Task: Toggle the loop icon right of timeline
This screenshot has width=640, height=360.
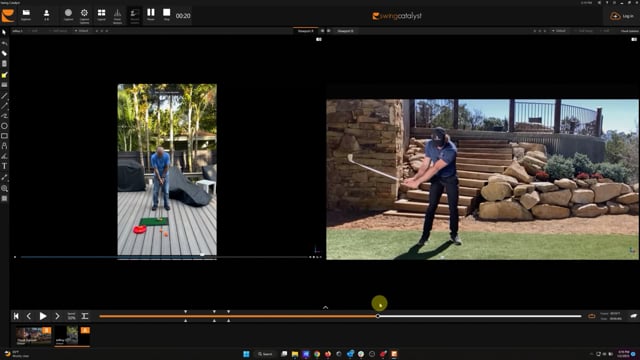Action: pos(591,316)
